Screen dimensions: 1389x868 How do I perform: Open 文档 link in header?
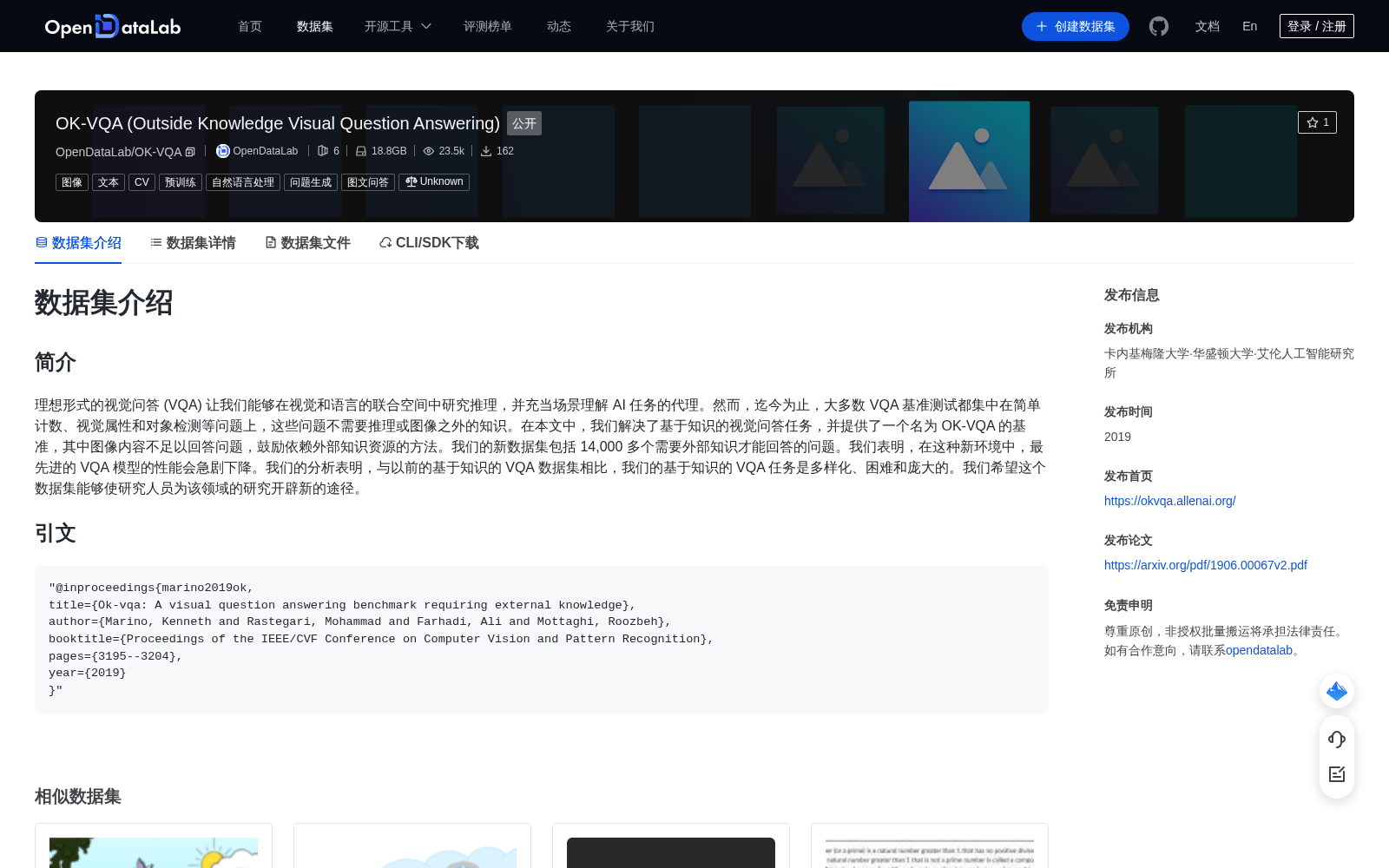coord(1208,26)
